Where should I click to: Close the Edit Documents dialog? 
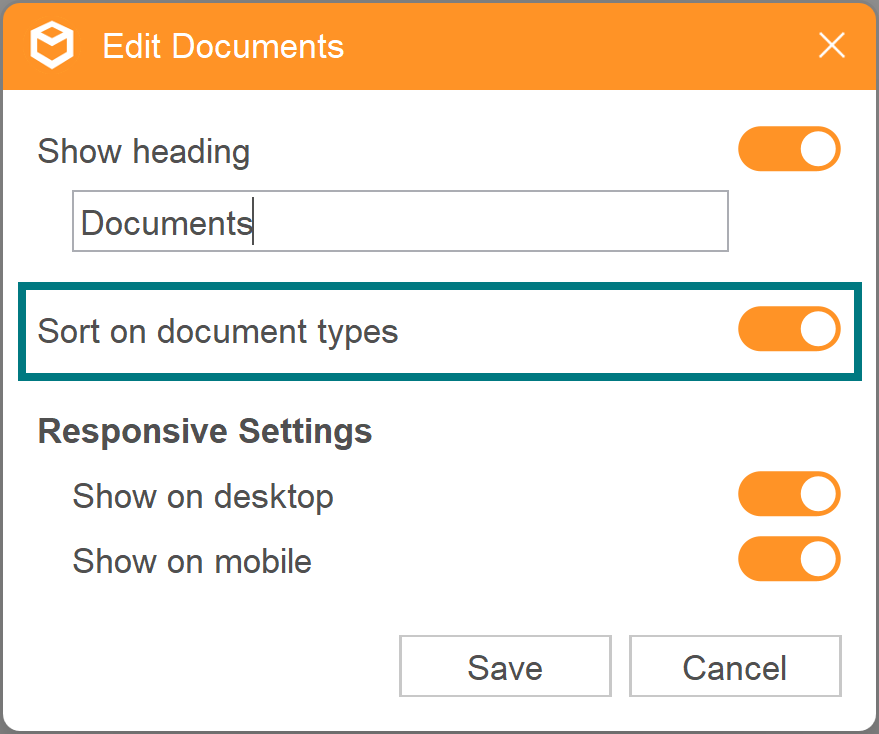tap(831, 46)
